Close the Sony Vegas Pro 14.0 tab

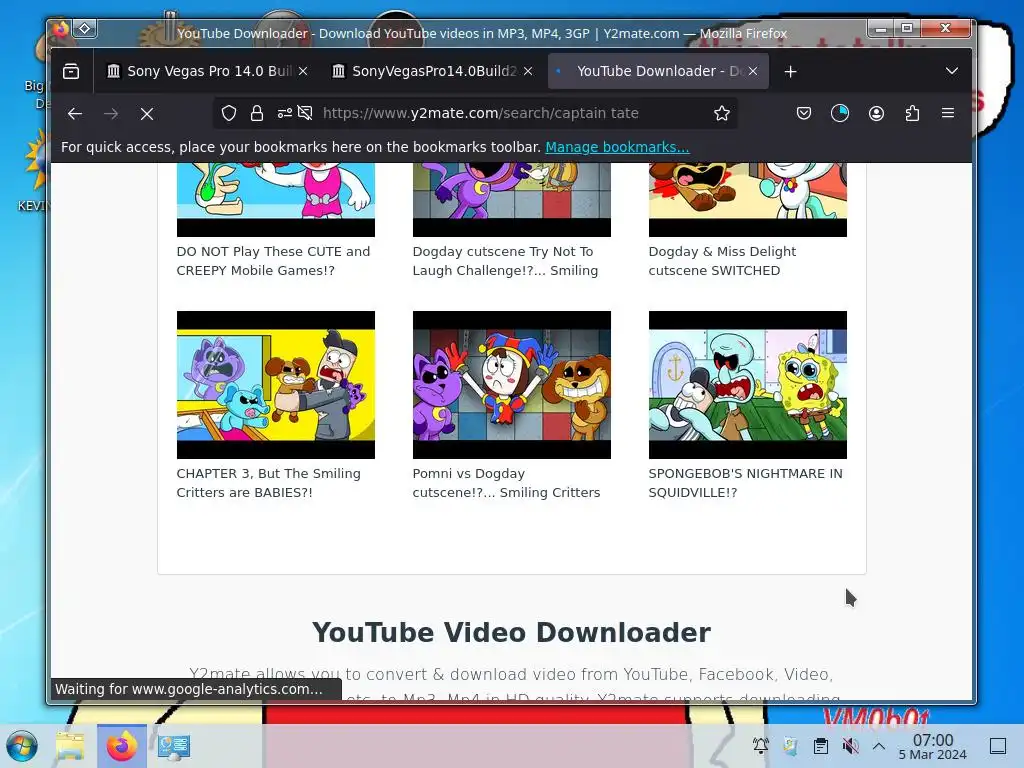[303, 71]
